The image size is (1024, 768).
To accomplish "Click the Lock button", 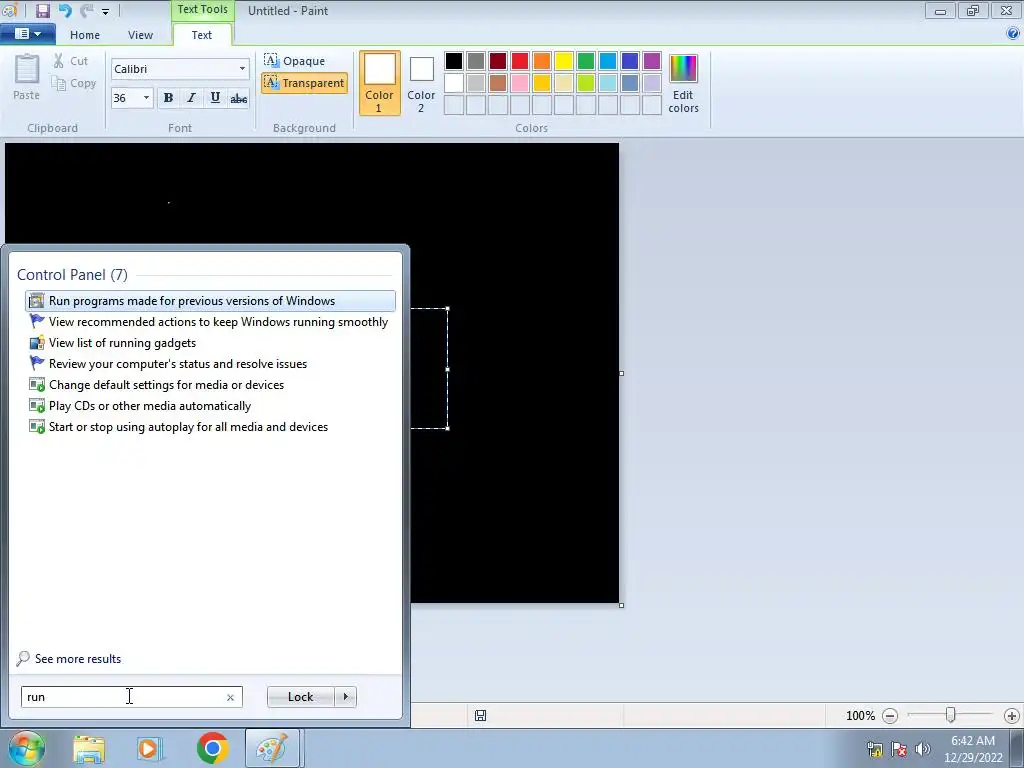I will point(300,697).
